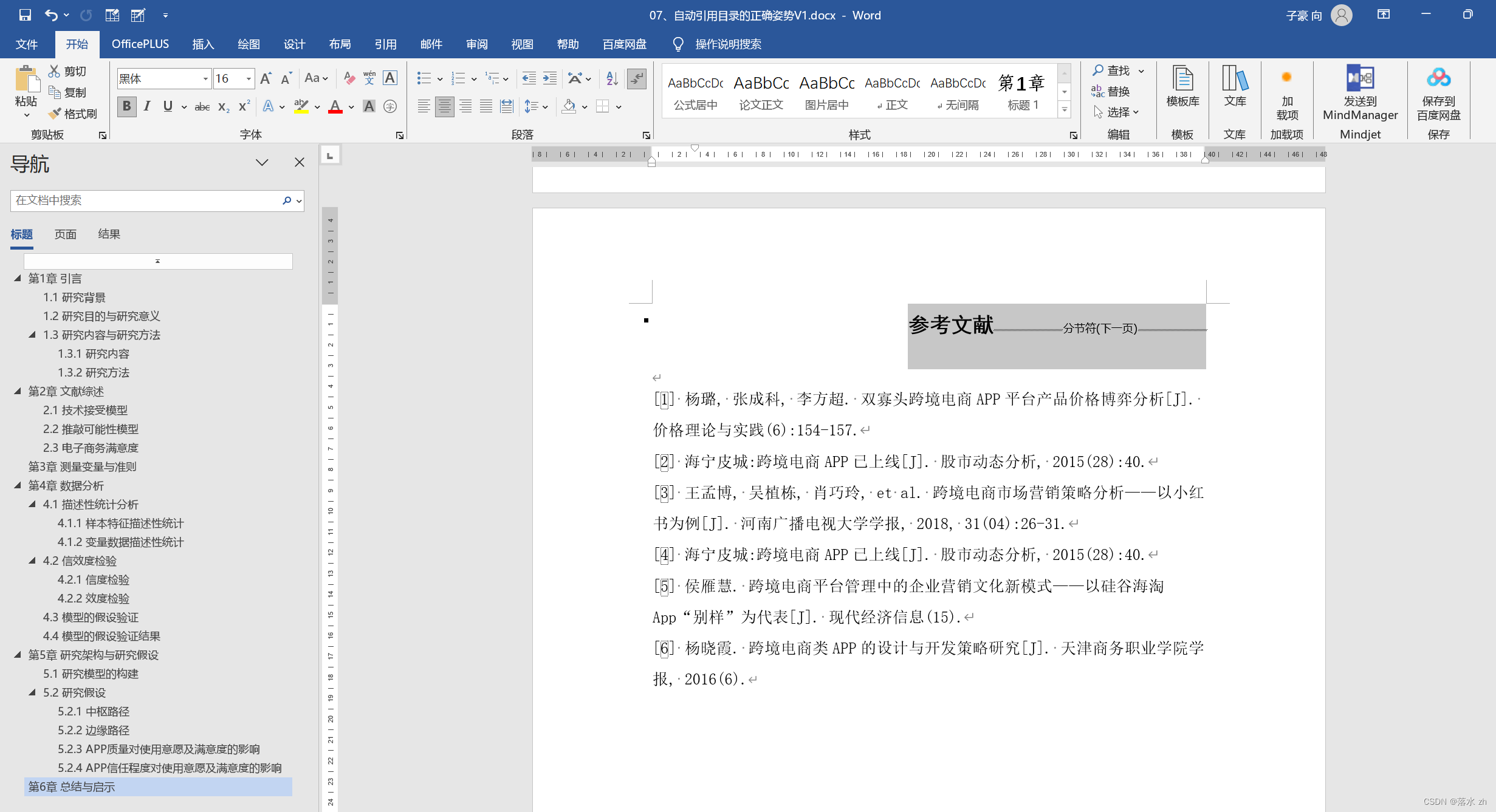Click the phonetic guide (wén) icon
Image resolution: width=1496 pixels, height=812 pixels.
click(369, 78)
